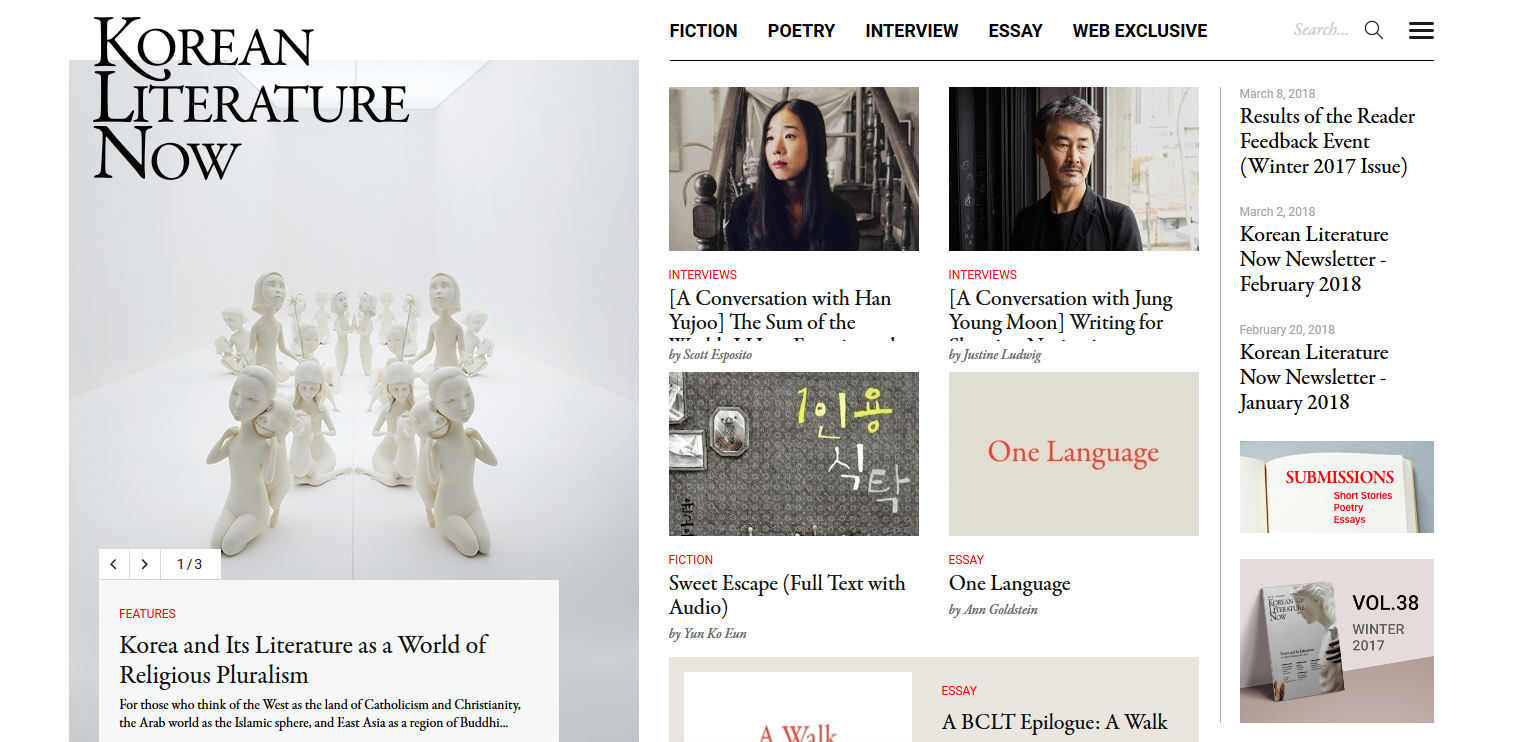Click the search magnifying glass icon
The image size is (1519, 742).
coord(1374,30)
